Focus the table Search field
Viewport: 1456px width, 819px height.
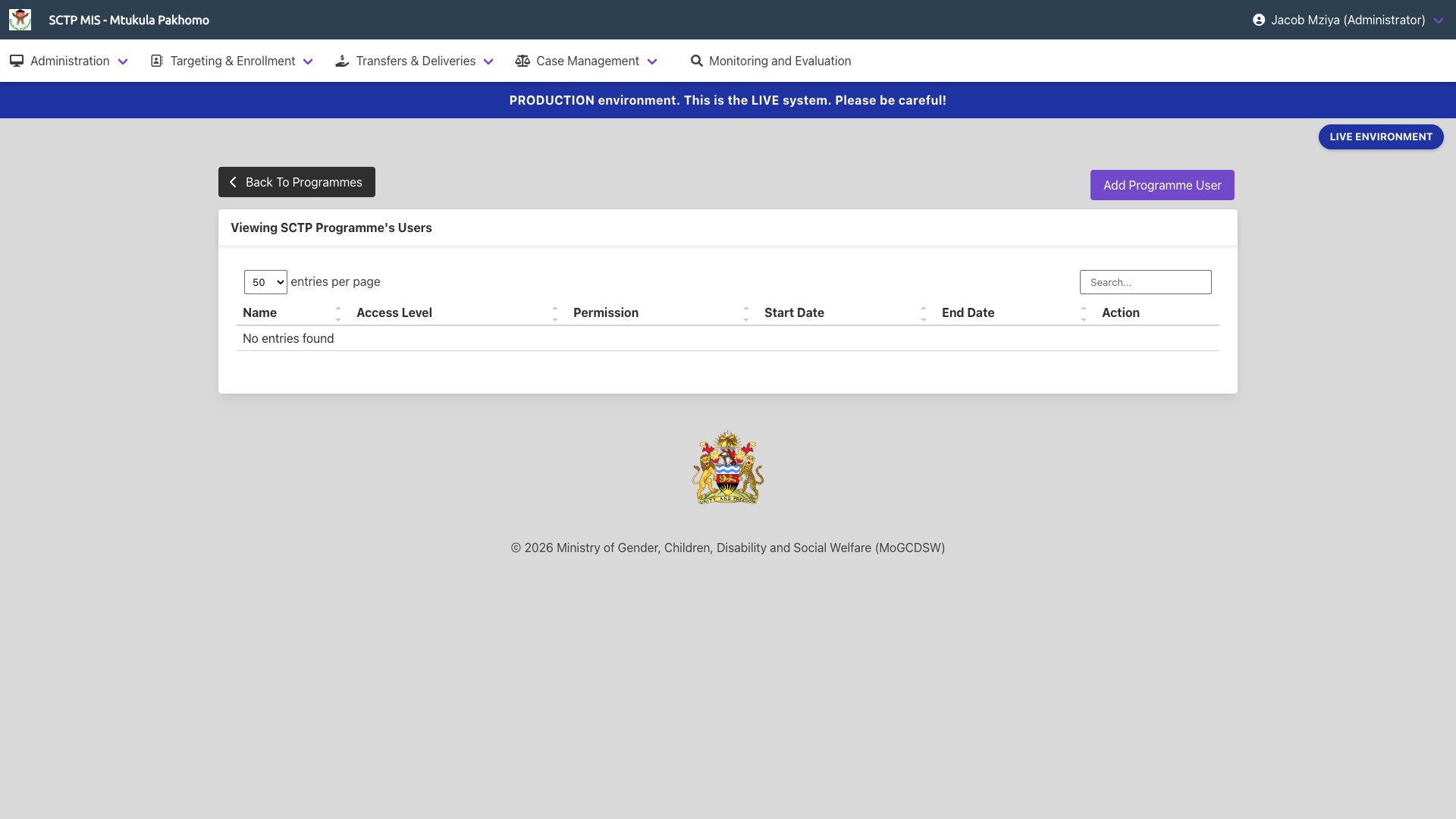click(1146, 282)
